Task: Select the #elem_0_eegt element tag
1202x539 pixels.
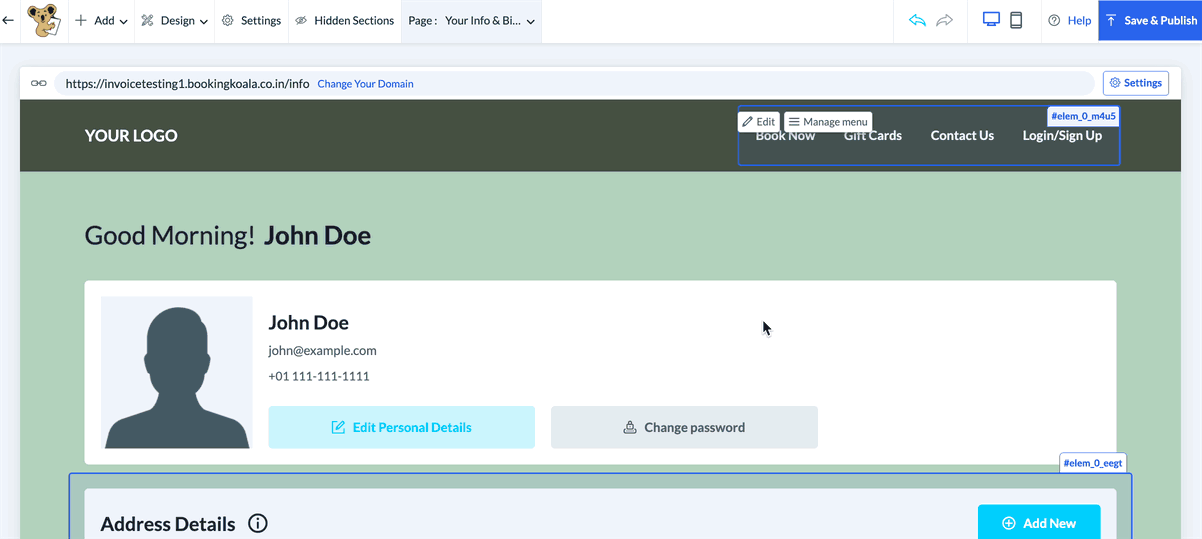Action: coord(1094,464)
